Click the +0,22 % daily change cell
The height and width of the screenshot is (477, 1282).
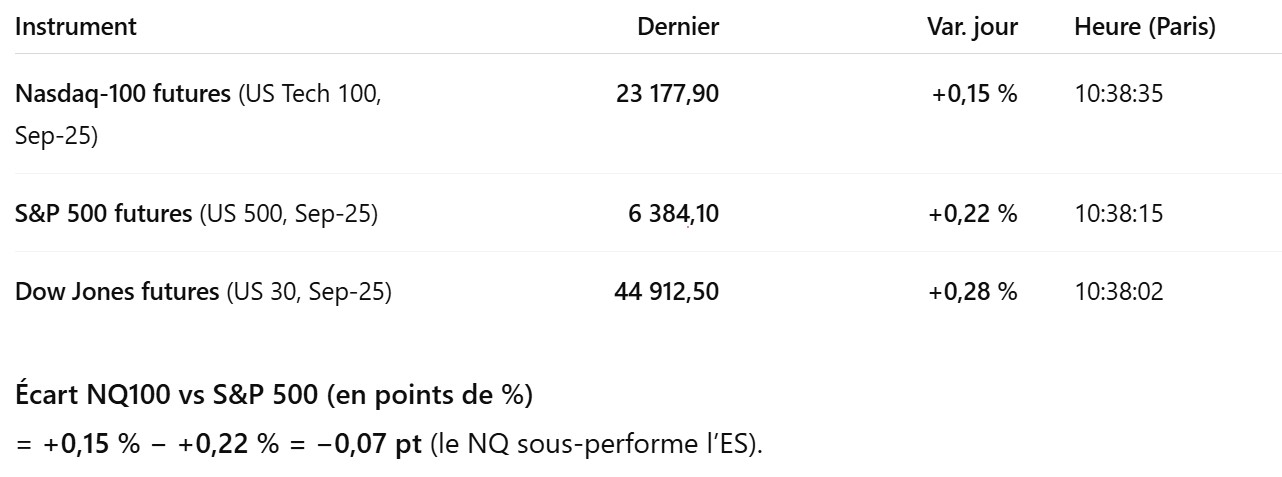pyautogui.click(x=973, y=213)
